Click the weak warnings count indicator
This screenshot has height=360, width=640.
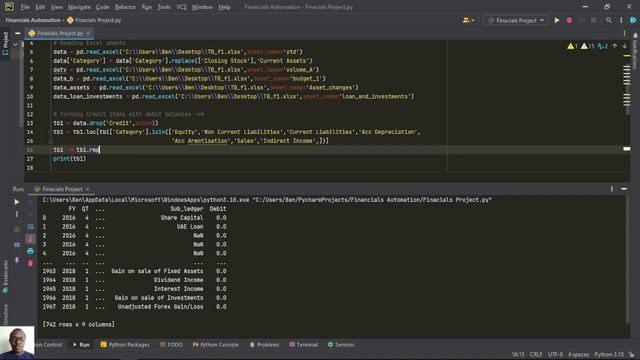(587, 46)
